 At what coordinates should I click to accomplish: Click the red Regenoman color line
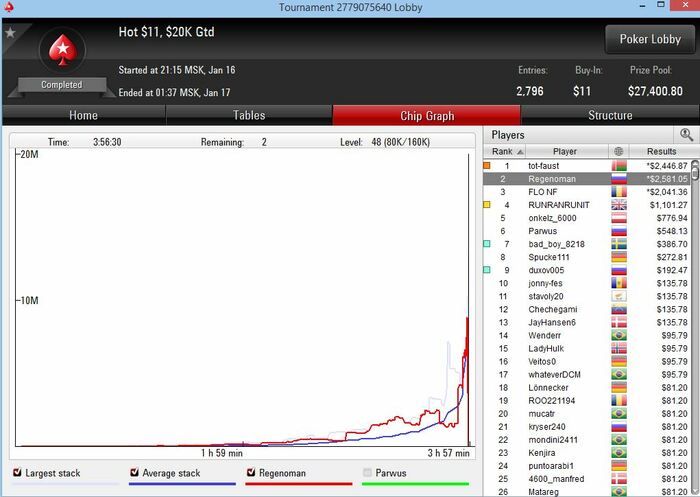(299, 484)
